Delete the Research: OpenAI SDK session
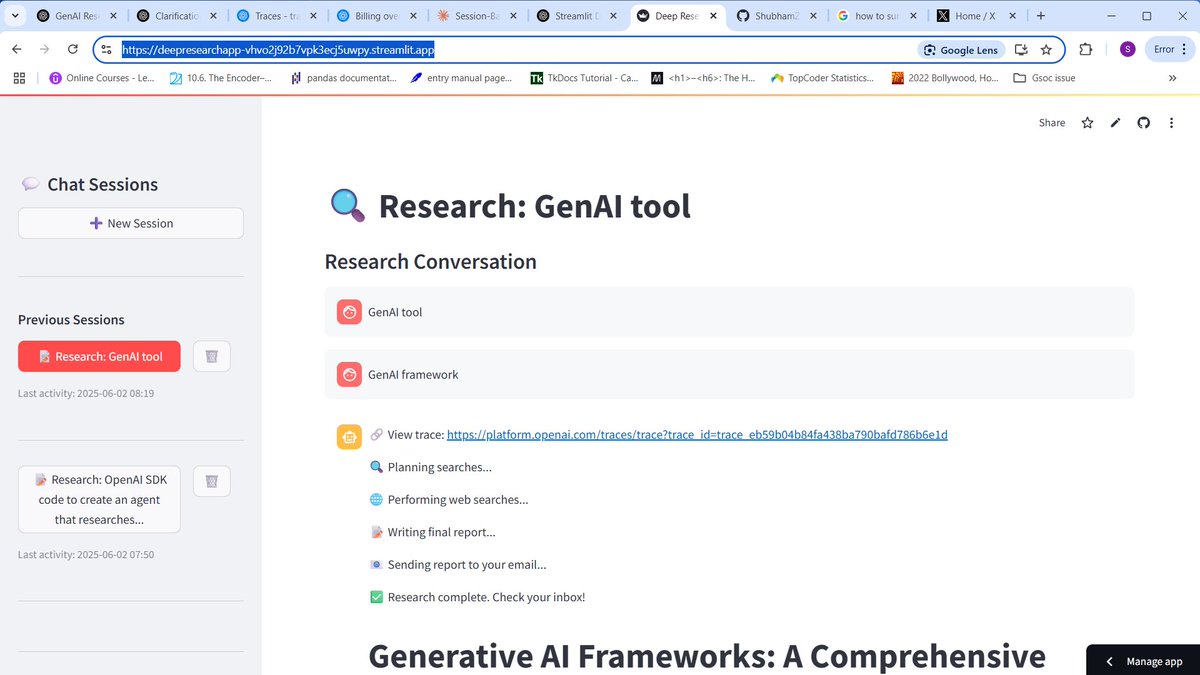The image size is (1200, 675). click(212, 481)
